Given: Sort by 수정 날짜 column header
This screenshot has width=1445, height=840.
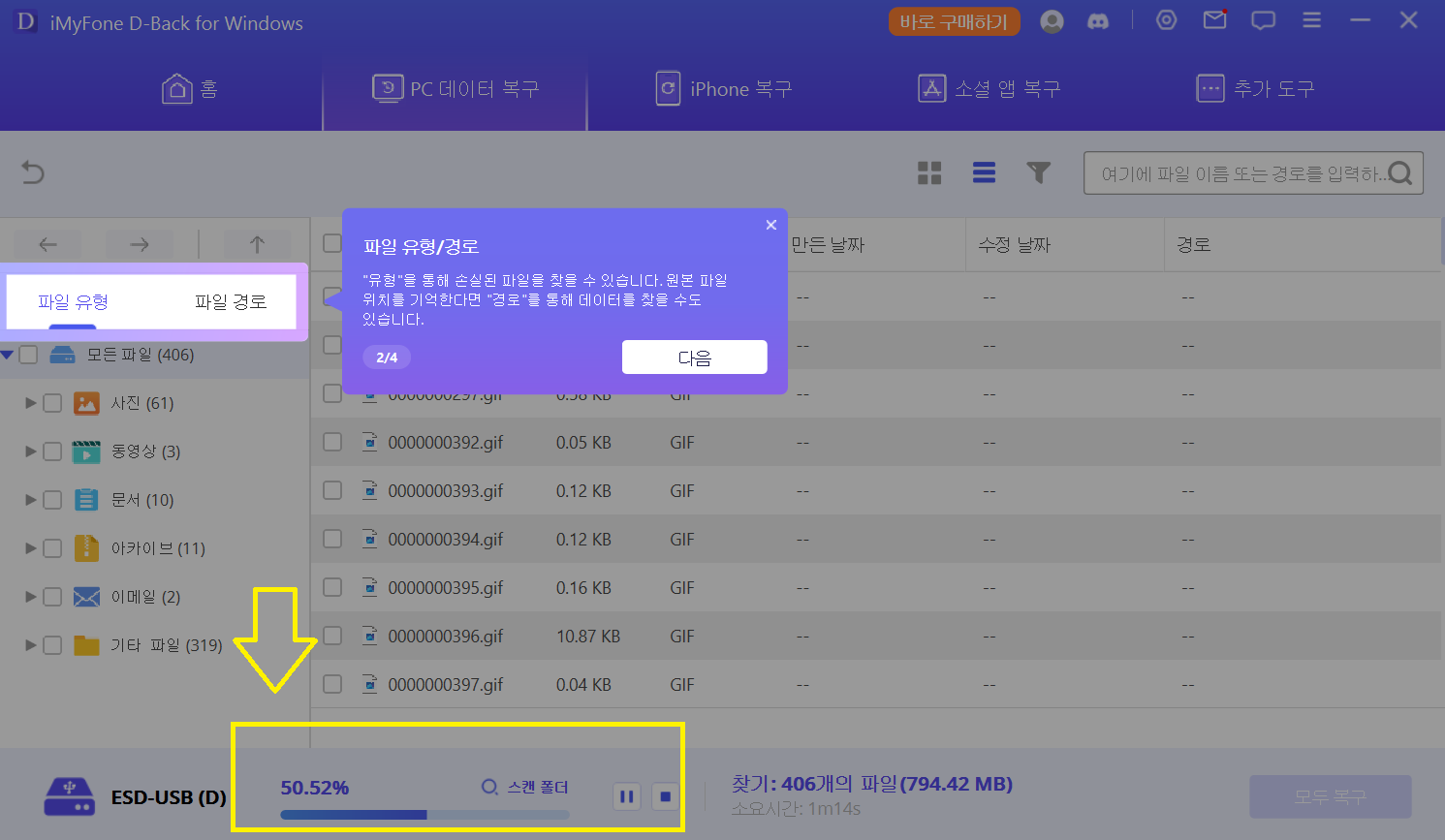Looking at the screenshot, I should (x=1015, y=245).
